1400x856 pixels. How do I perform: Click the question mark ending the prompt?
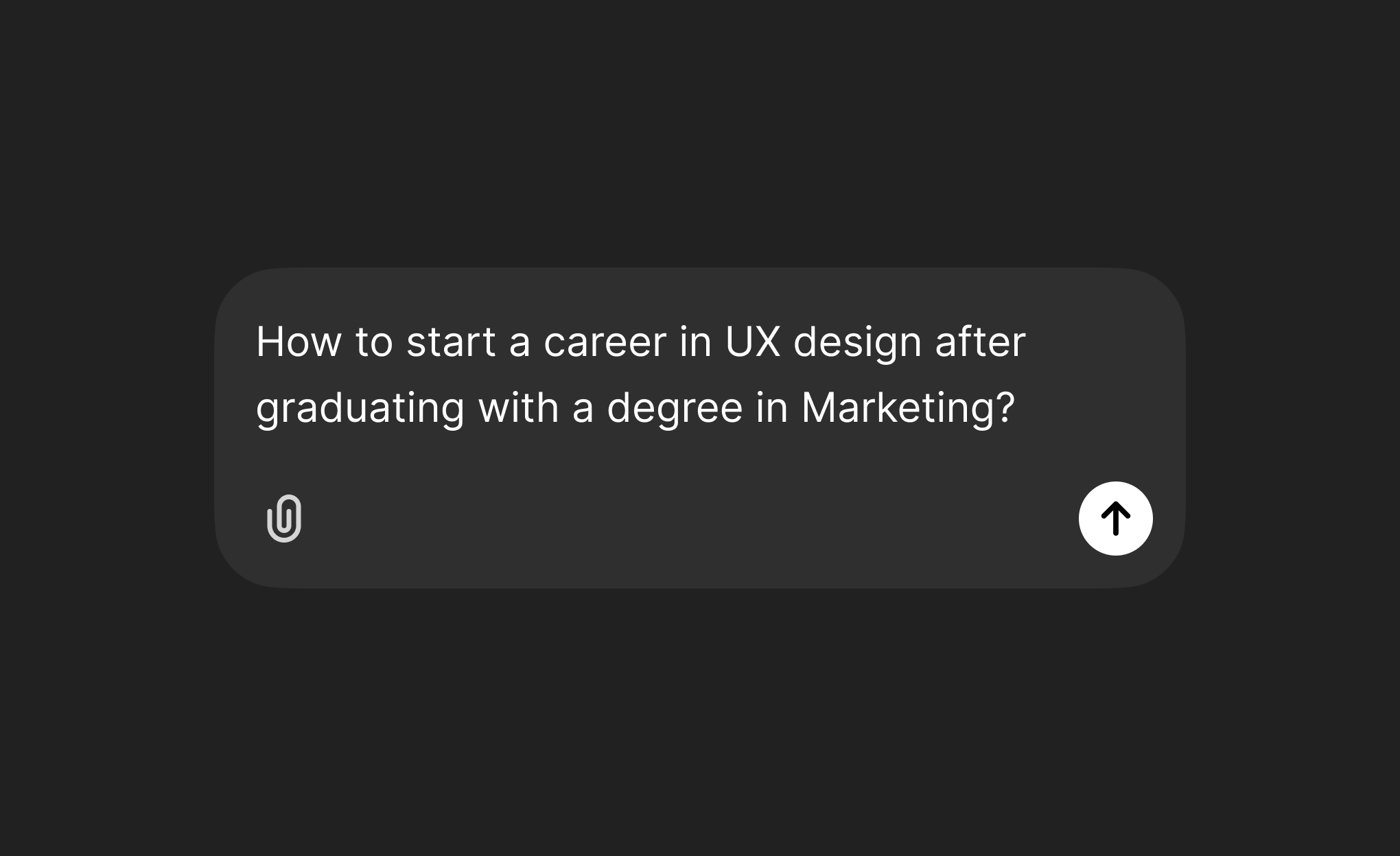coord(1005,407)
